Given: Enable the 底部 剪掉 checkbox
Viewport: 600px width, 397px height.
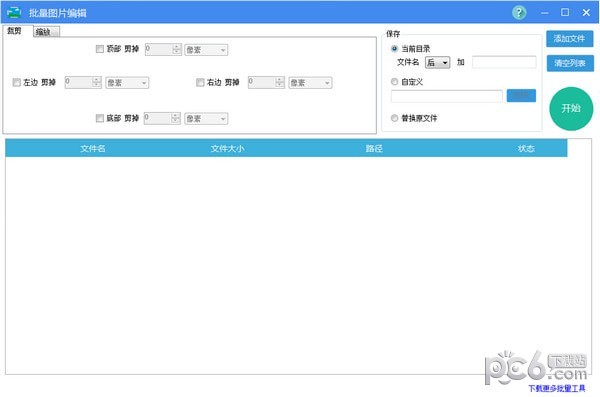Looking at the screenshot, I should pyautogui.click(x=99, y=118).
